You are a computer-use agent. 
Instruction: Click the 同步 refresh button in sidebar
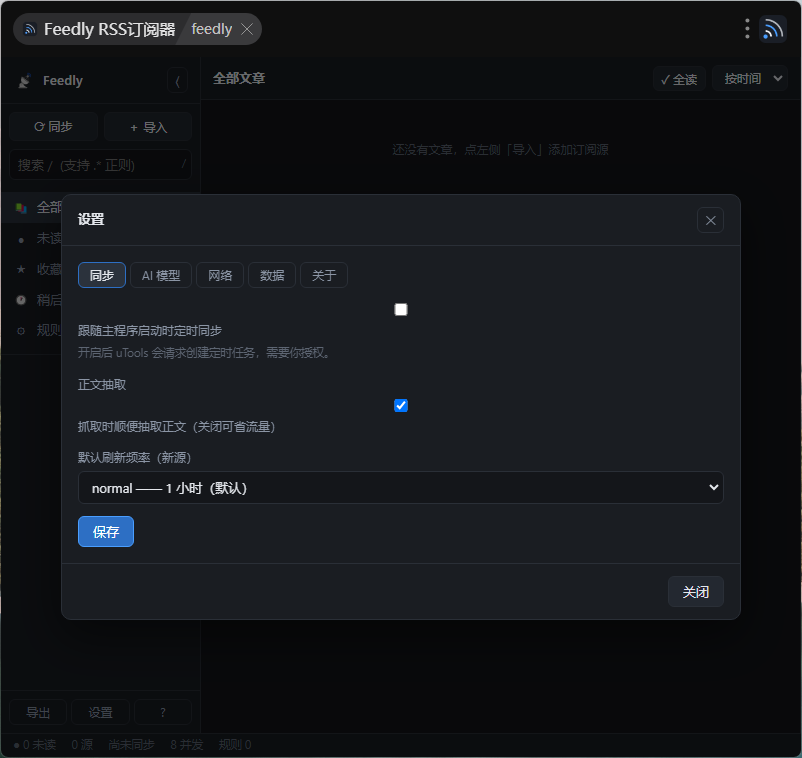click(x=54, y=126)
